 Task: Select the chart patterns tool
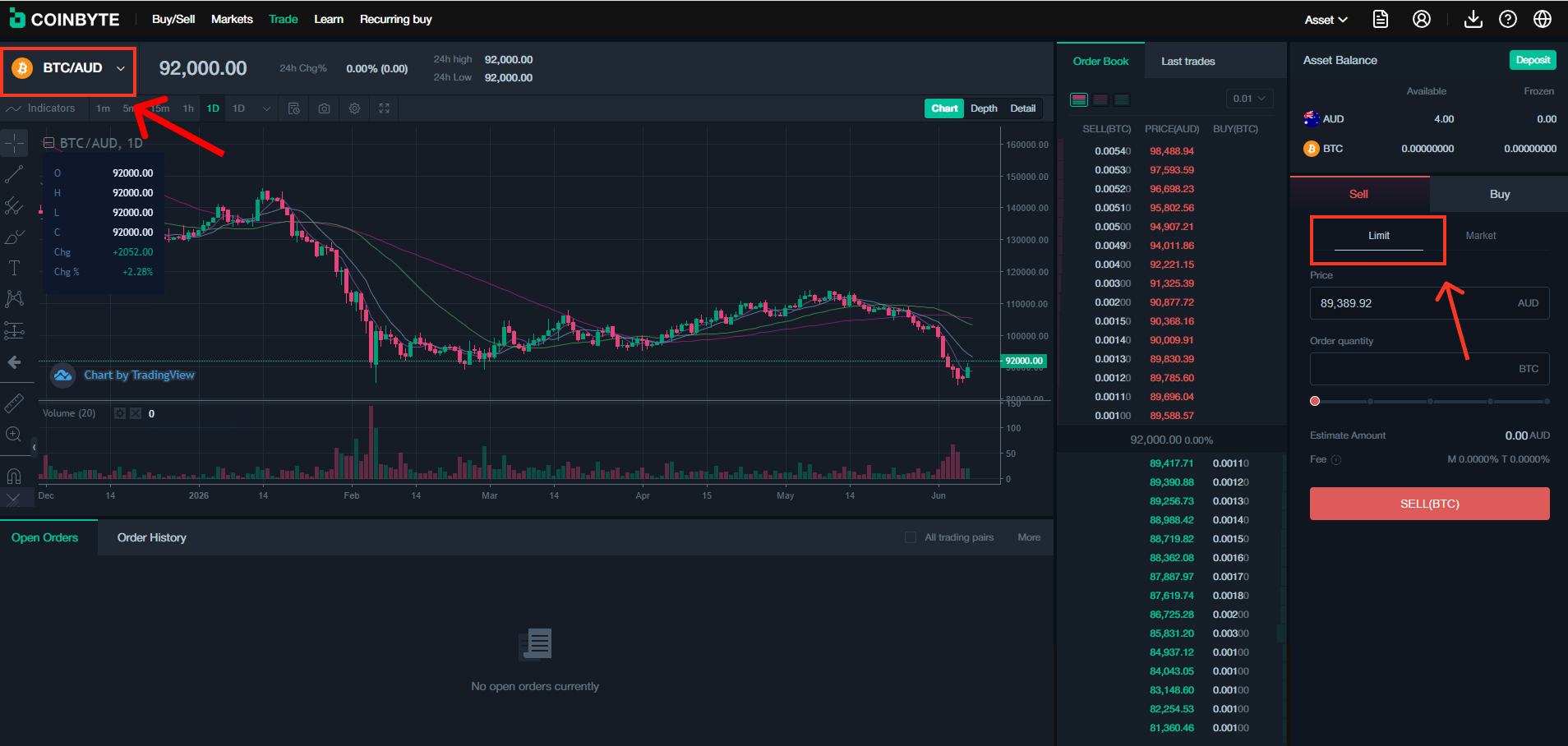14,299
